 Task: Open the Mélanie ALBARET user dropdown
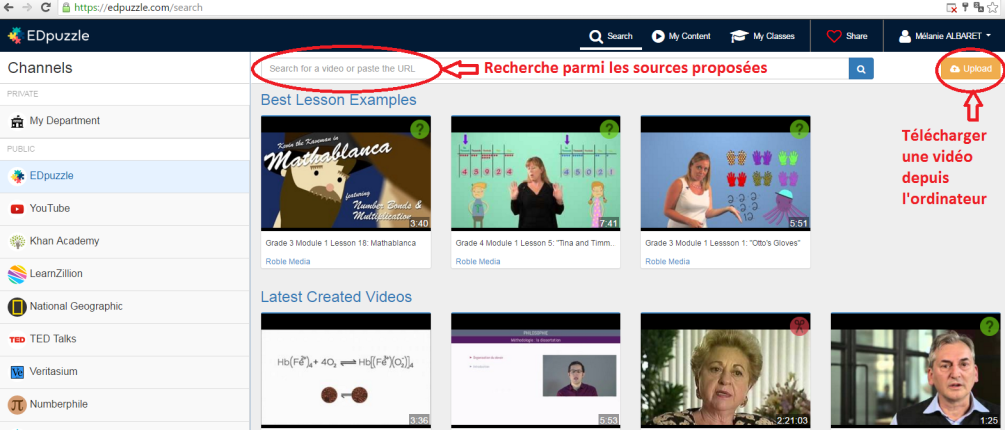[945, 36]
